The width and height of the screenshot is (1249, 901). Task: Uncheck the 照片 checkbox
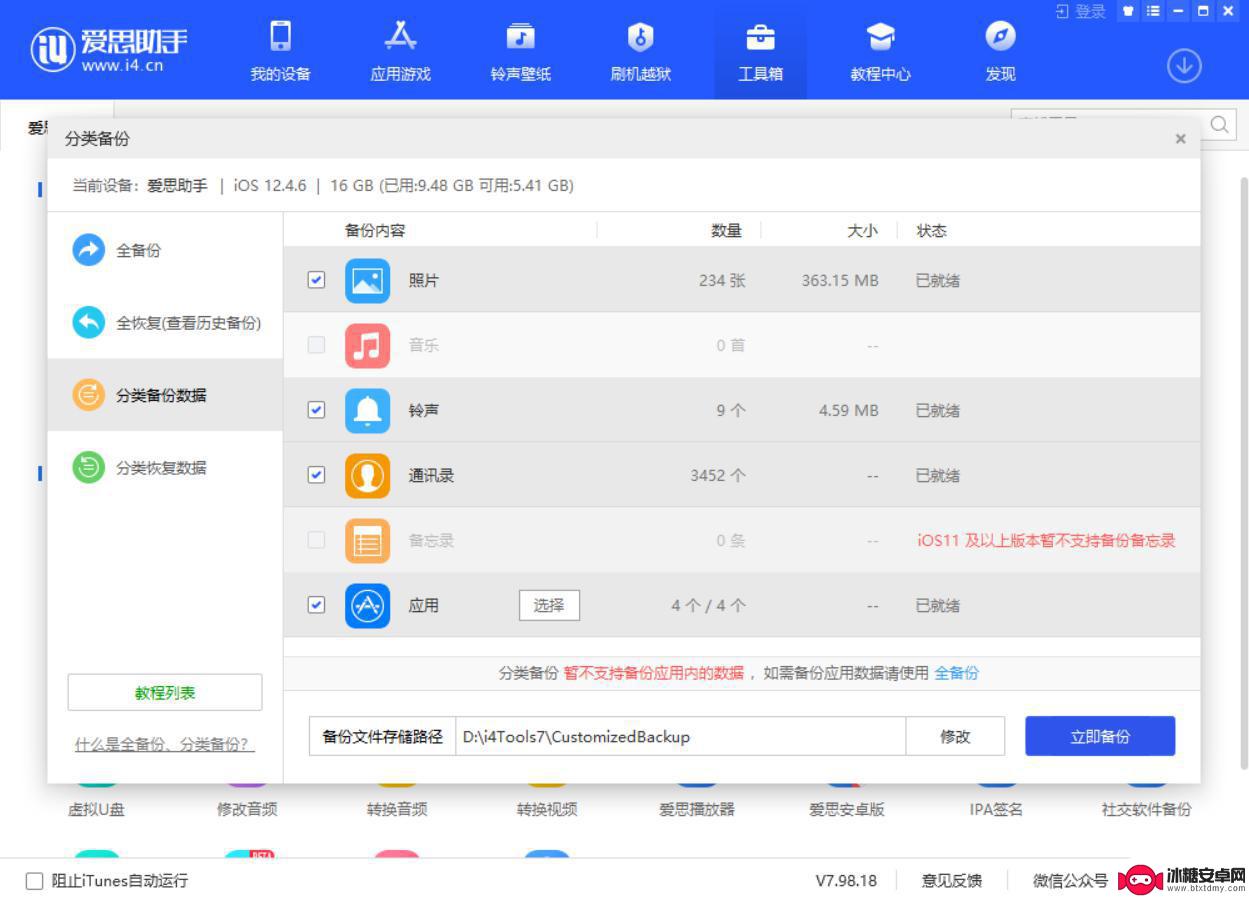point(316,280)
